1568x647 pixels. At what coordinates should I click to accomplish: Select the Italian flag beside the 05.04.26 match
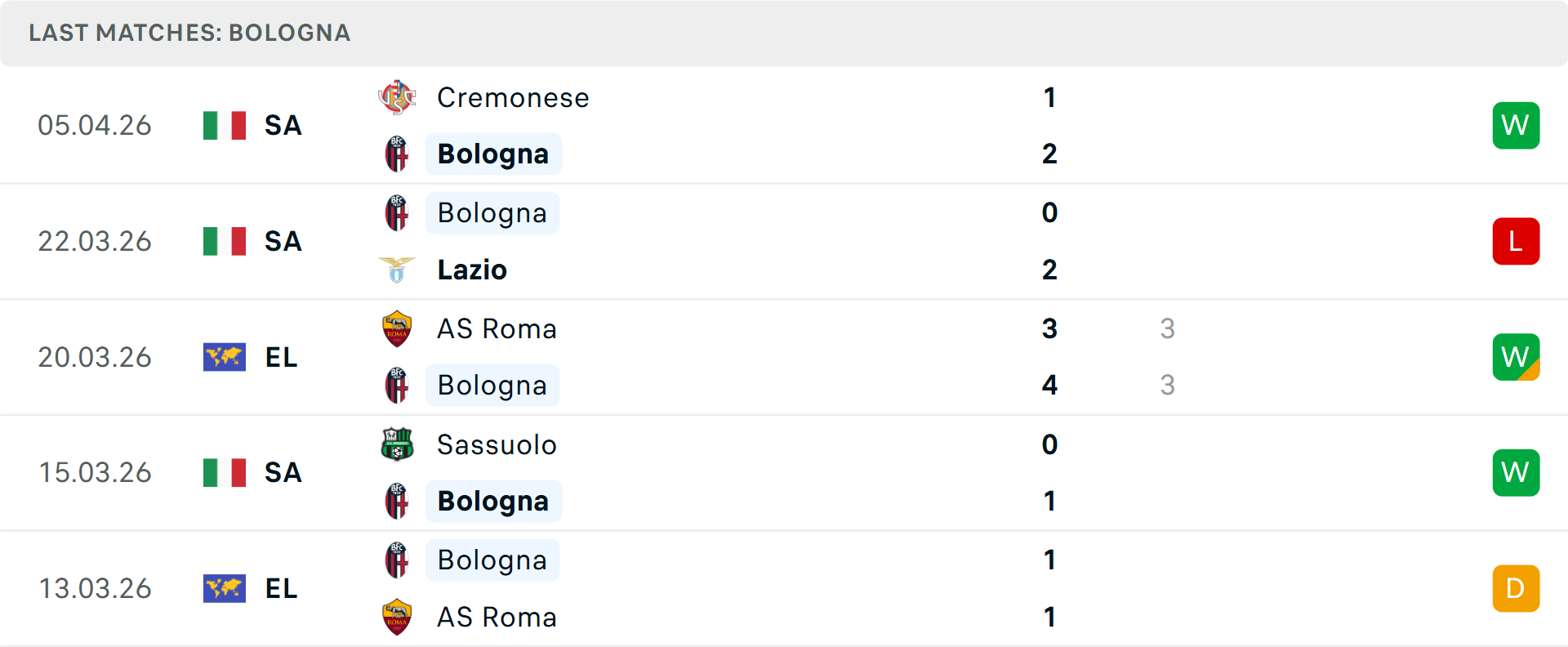225,125
